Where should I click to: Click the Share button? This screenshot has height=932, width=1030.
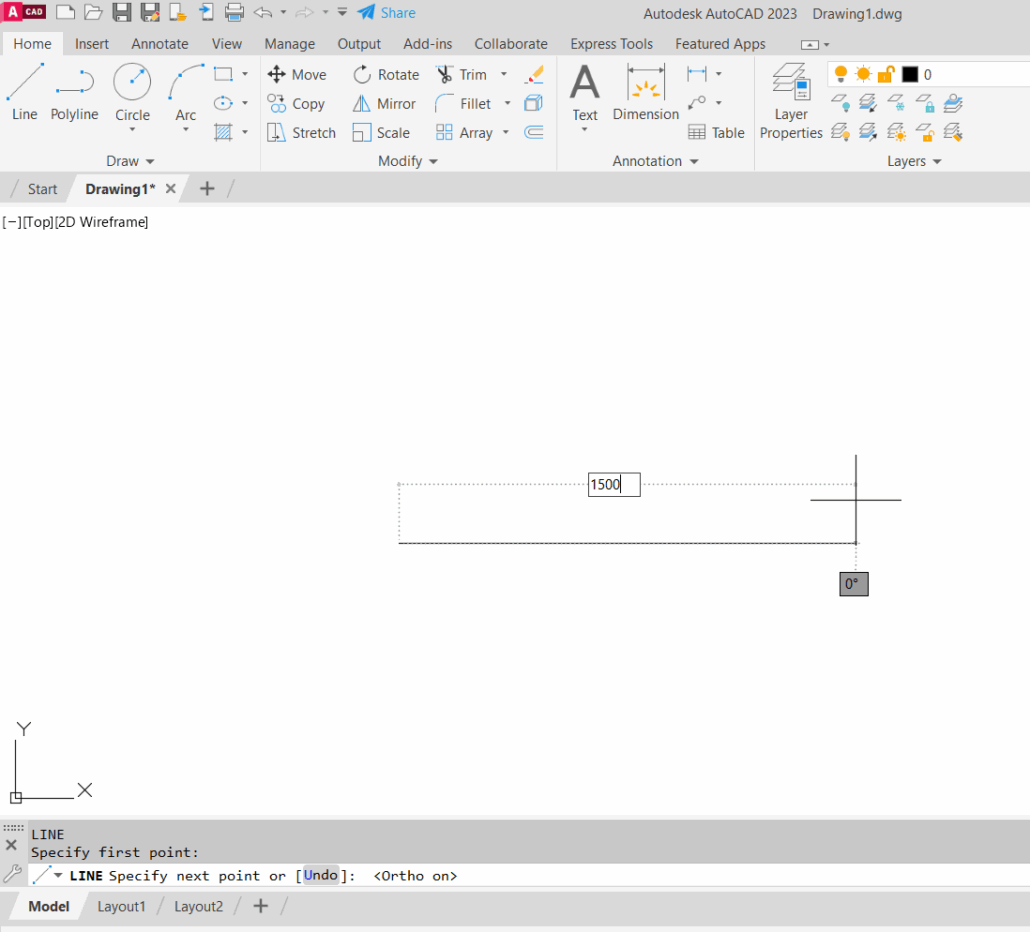(386, 13)
